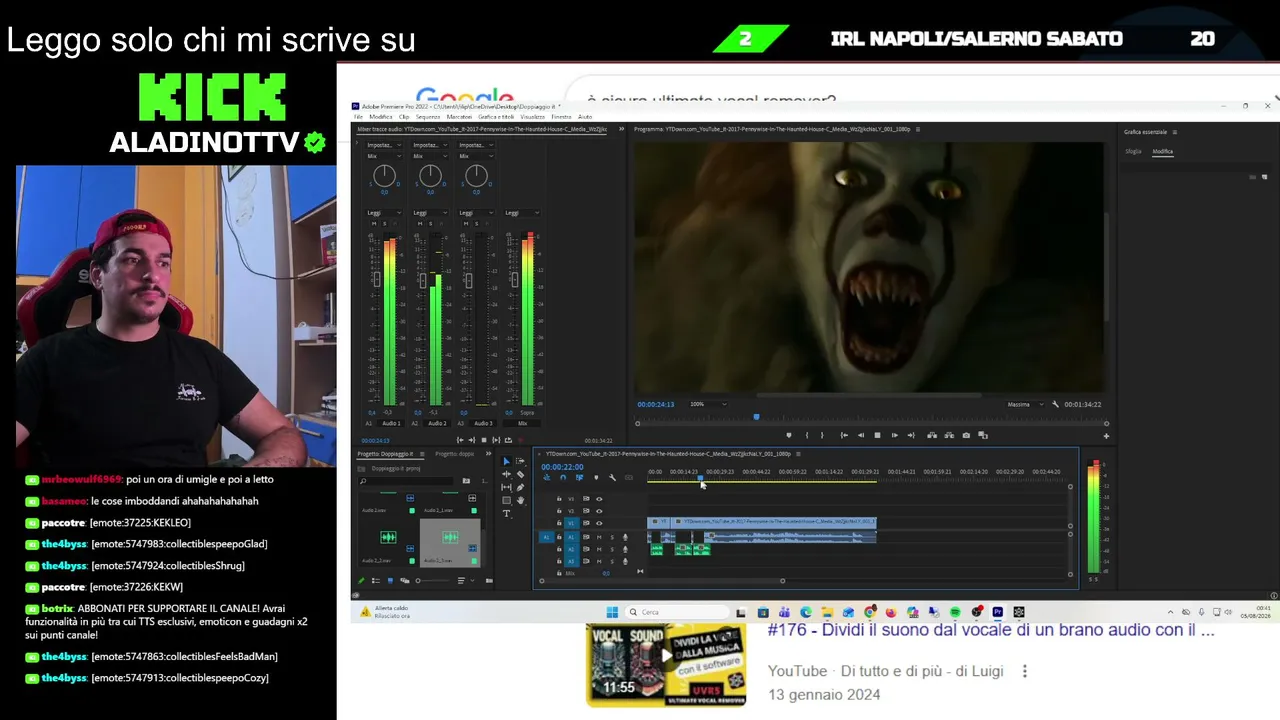
Task: Open YouTube result '#176 - Dividi il suono'
Action: point(991,630)
